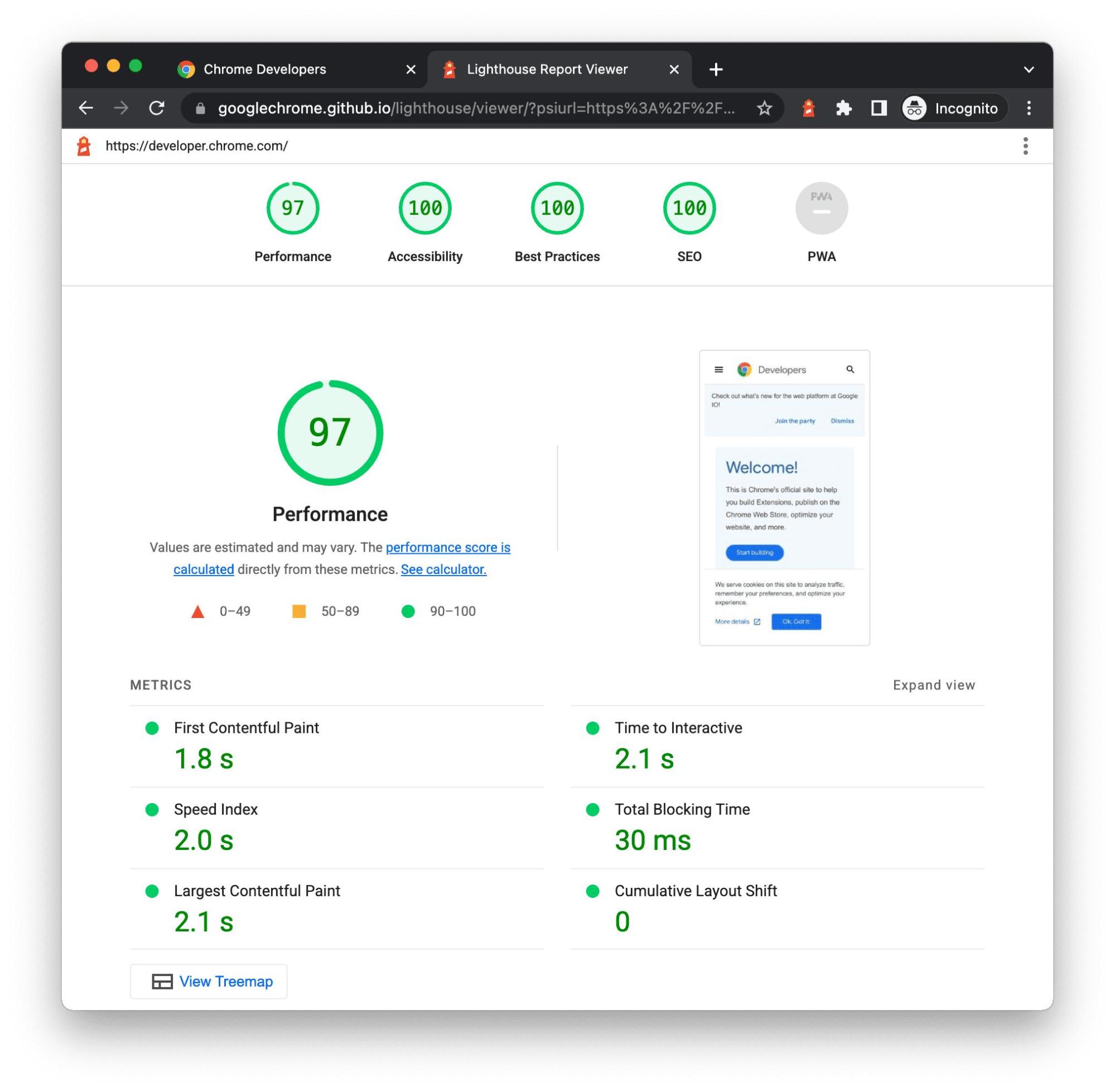Open the Lighthouse report tools three-dot menu
The height and width of the screenshot is (1092, 1115).
(x=1025, y=146)
